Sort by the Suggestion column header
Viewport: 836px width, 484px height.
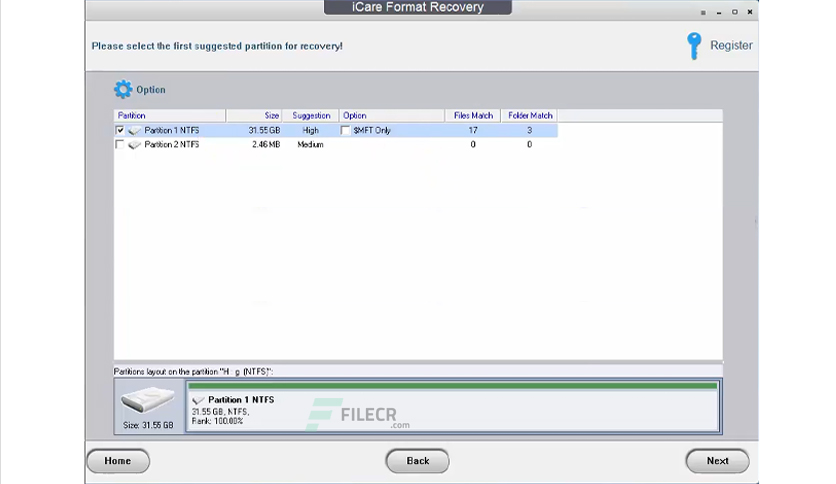pos(311,116)
